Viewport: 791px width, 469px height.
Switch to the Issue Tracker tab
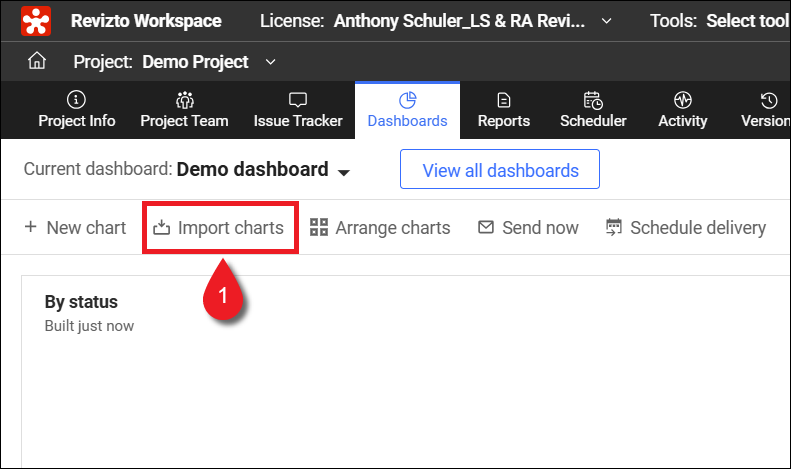298,110
